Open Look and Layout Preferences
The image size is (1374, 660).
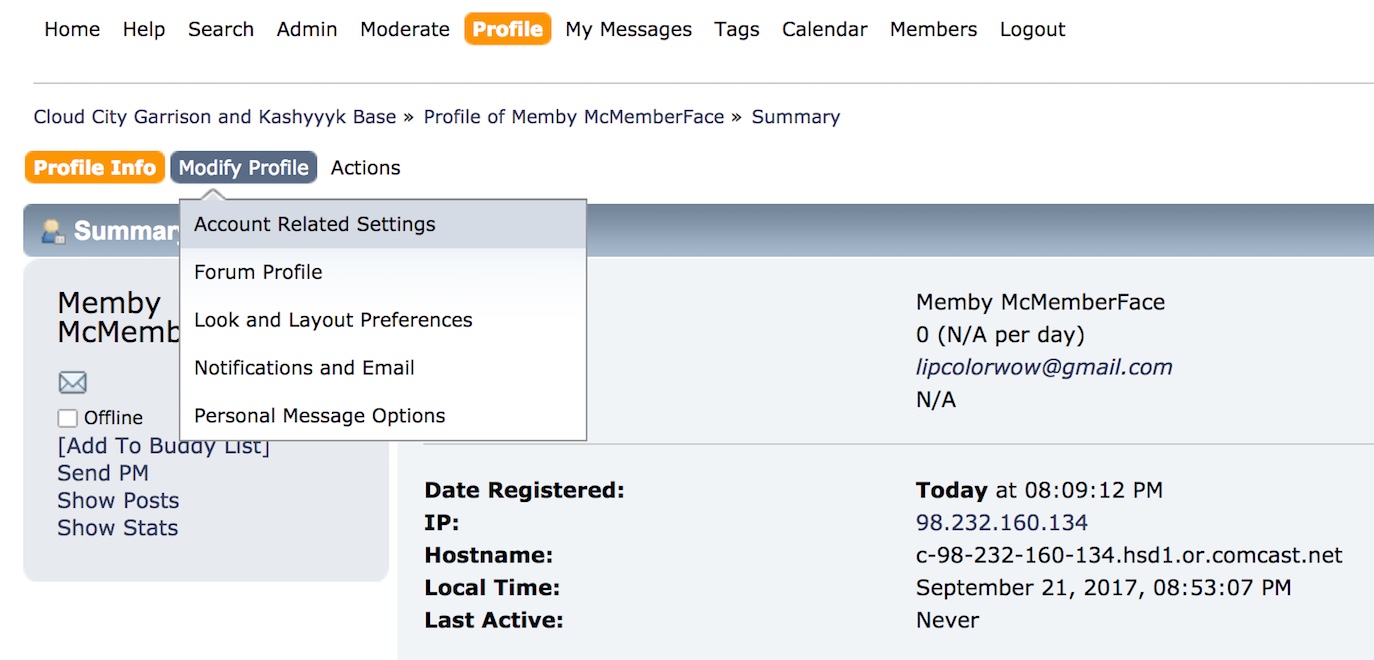coord(333,320)
